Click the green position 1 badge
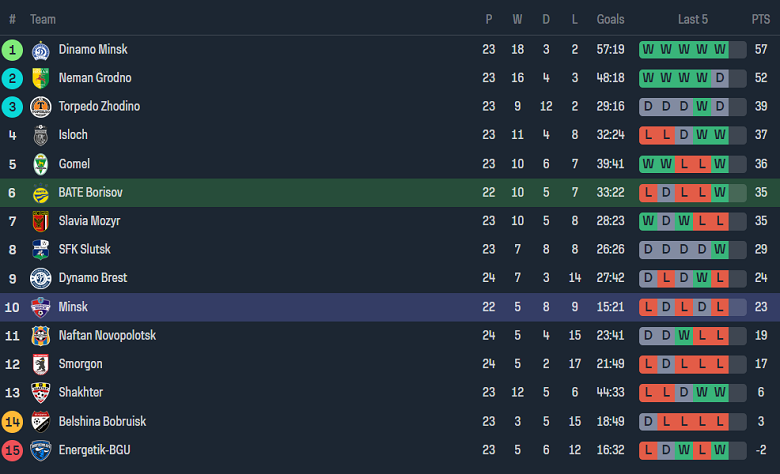The height and width of the screenshot is (474, 780). [x=12, y=49]
